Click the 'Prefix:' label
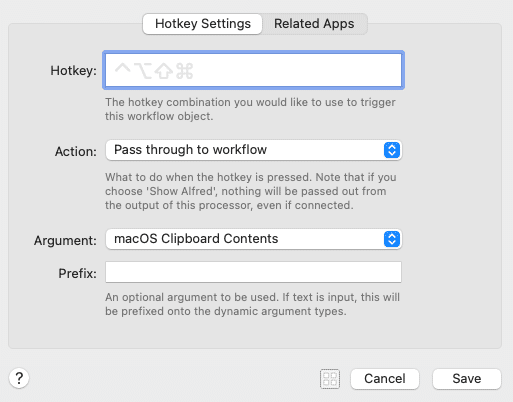The width and height of the screenshot is (513, 402). pyautogui.click(x=77, y=273)
